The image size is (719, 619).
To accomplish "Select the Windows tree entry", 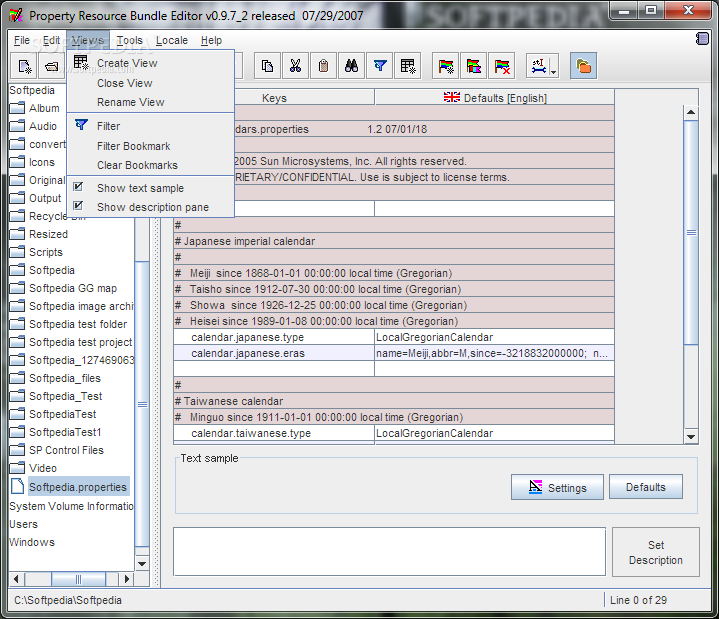I will 32,542.
